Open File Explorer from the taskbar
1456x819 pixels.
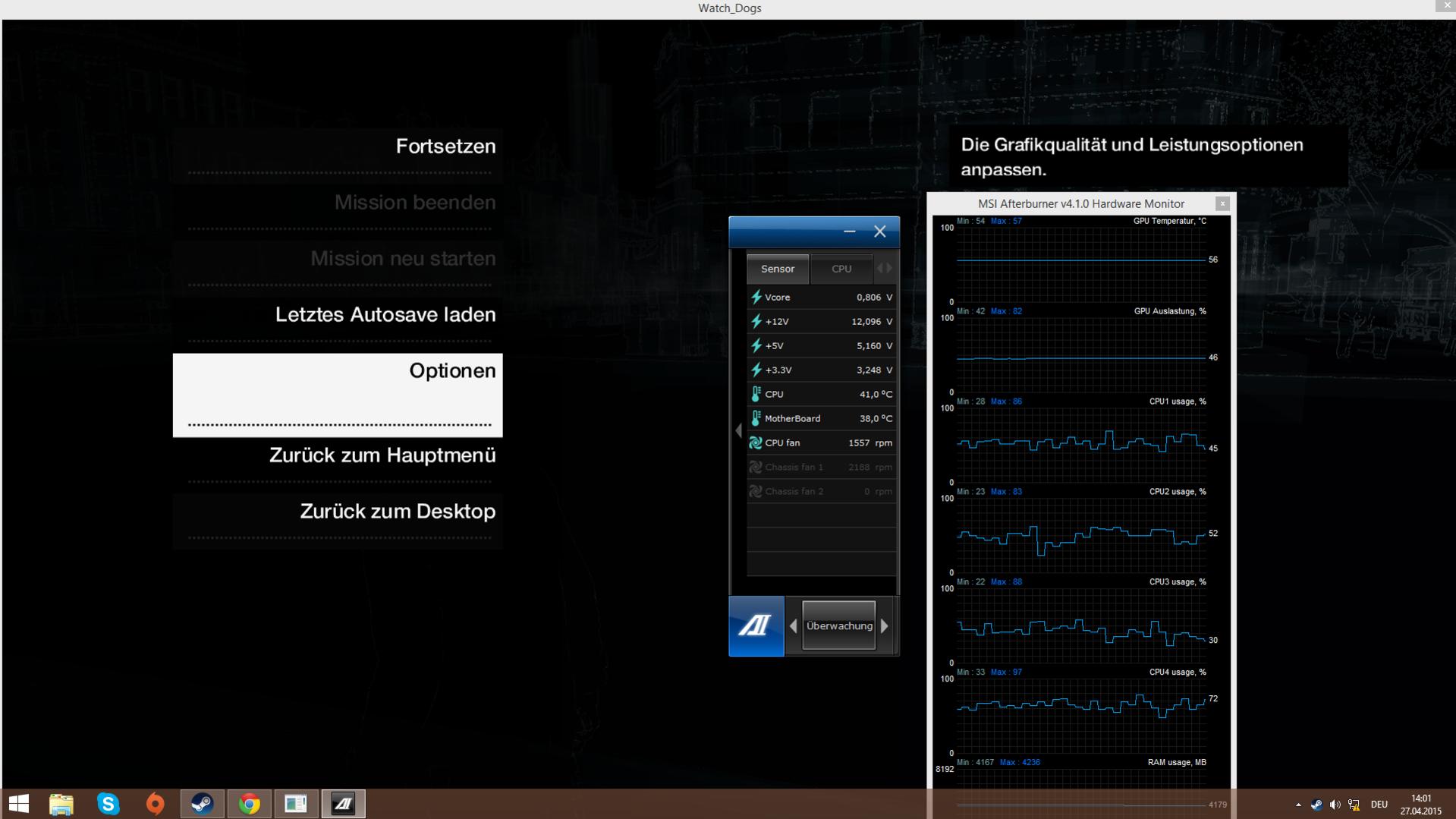pos(61,804)
